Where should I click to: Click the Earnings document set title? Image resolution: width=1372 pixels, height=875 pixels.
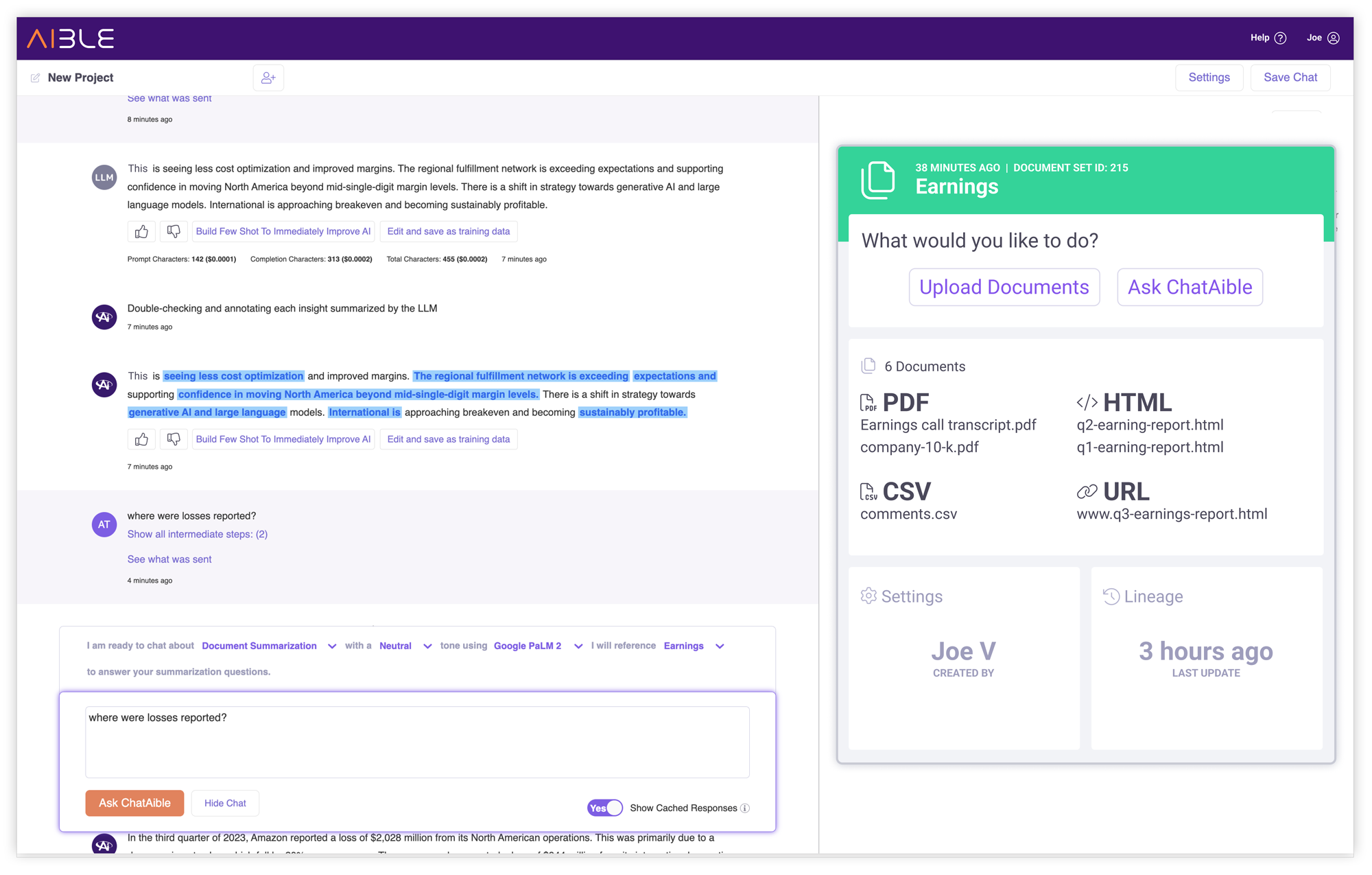tap(956, 187)
